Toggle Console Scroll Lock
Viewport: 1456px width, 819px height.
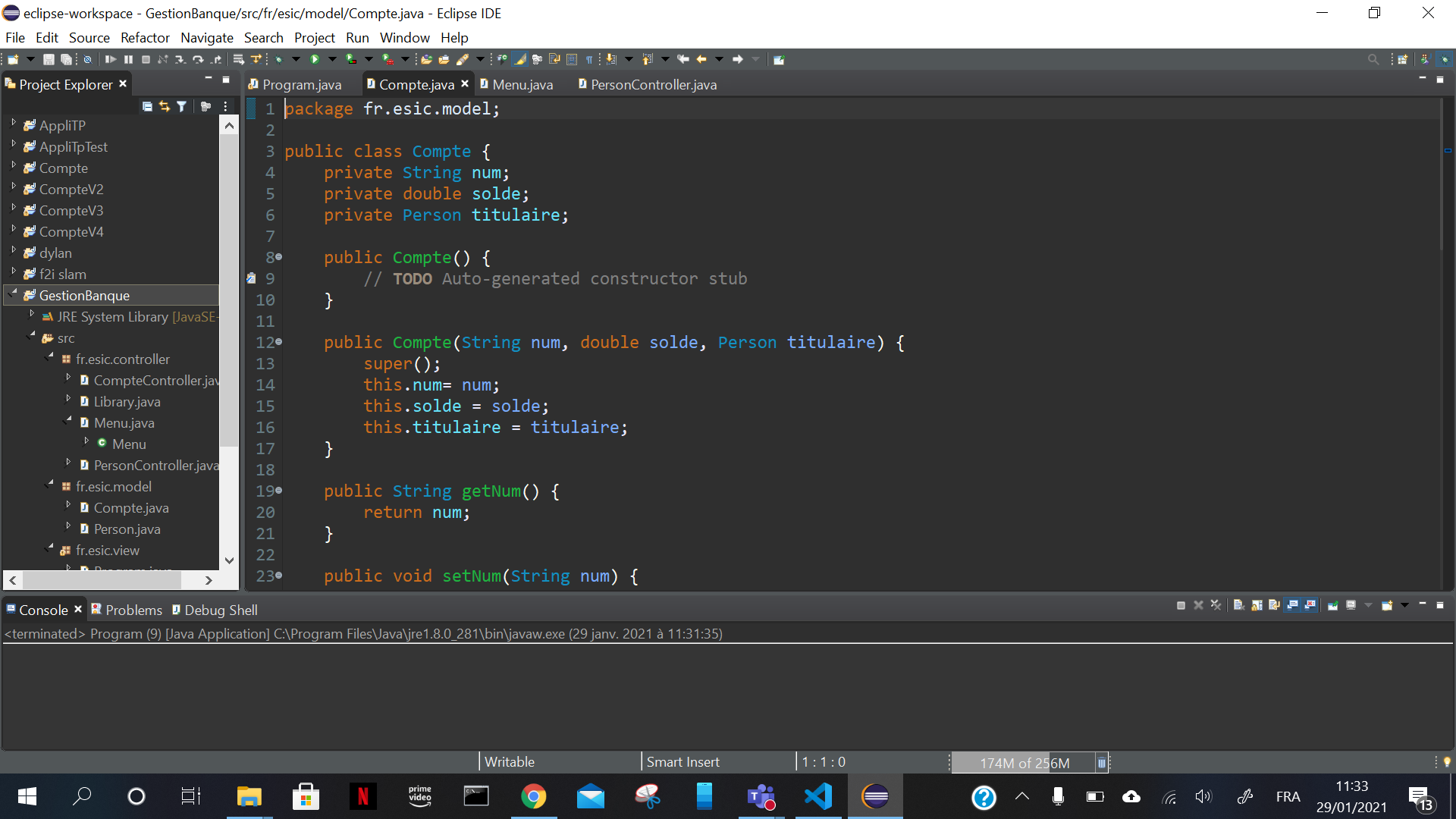(1257, 605)
